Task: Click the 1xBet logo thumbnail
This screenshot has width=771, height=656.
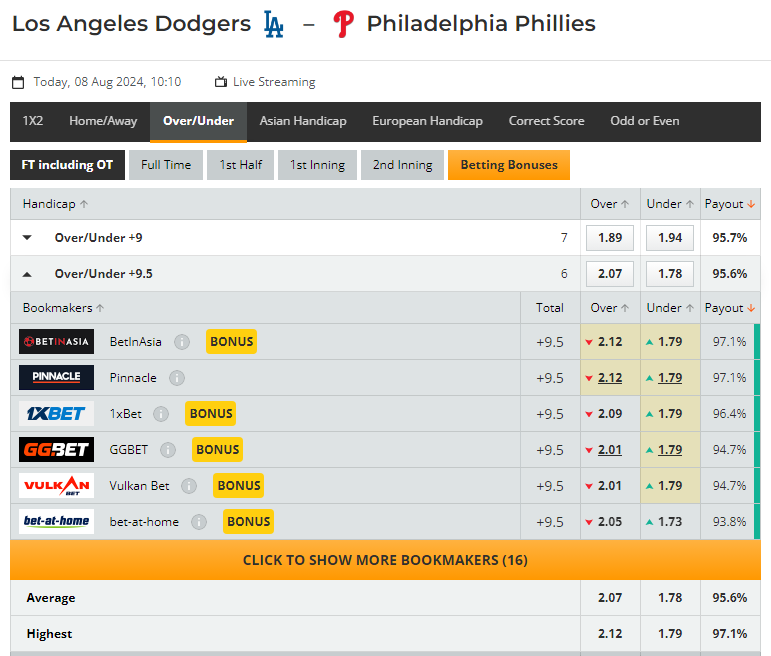Action: click(x=57, y=414)
